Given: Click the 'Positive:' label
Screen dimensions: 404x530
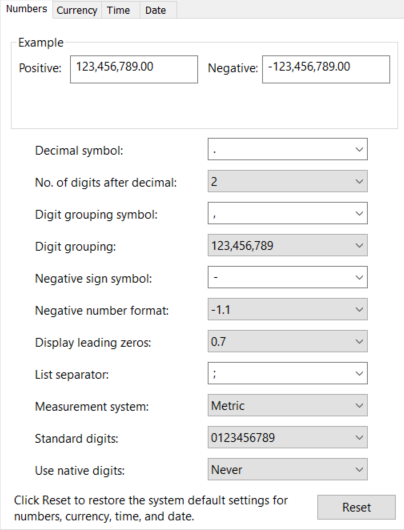Looking at the screenshot, I should (x=40, y=68).
